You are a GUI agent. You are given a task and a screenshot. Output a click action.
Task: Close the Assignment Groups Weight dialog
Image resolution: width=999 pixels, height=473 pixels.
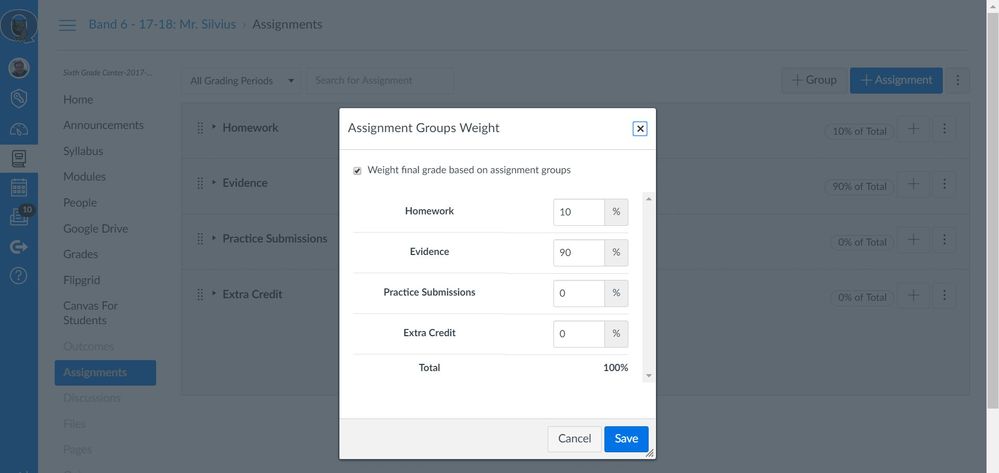point(640,128)
